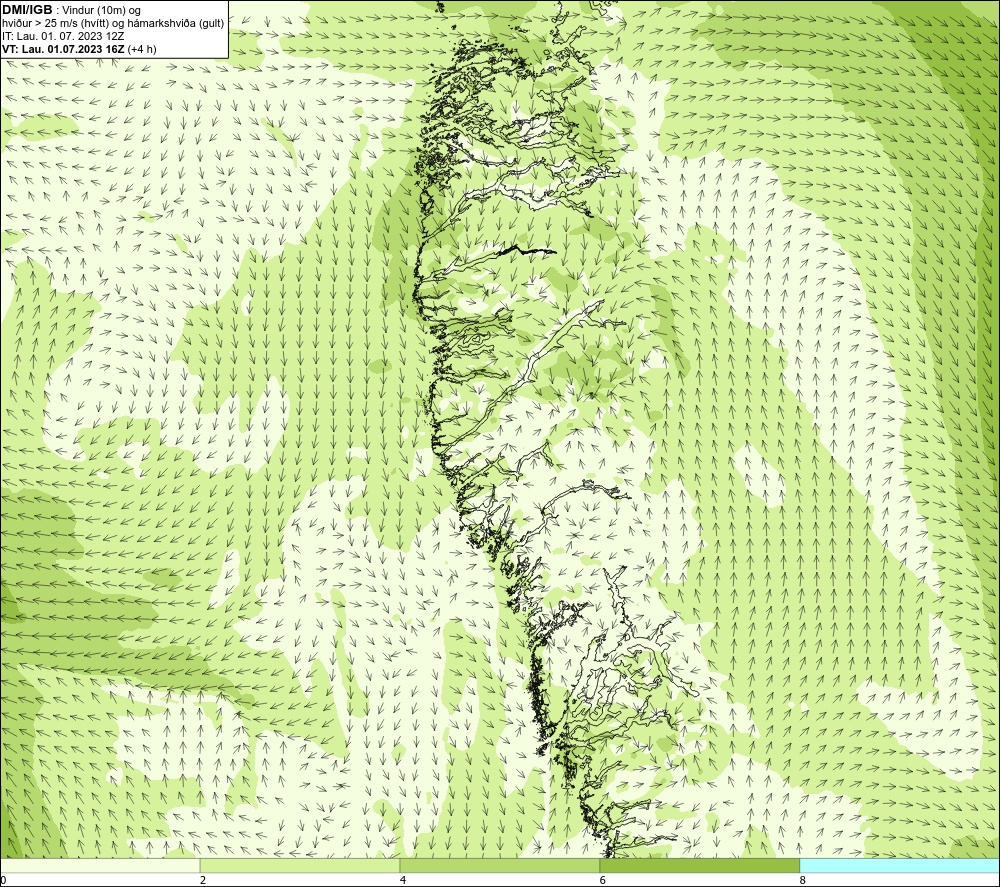Click the 'IT: Lau. 01. 07. 2023 12Z' line
The image size is (1000, 887).
(x=63, y=36)
